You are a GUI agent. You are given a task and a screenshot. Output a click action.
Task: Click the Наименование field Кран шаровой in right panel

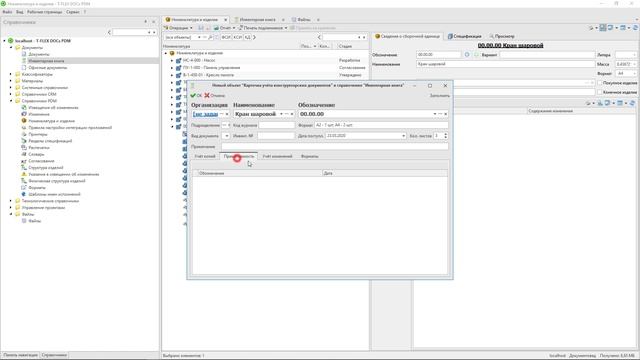505,64
